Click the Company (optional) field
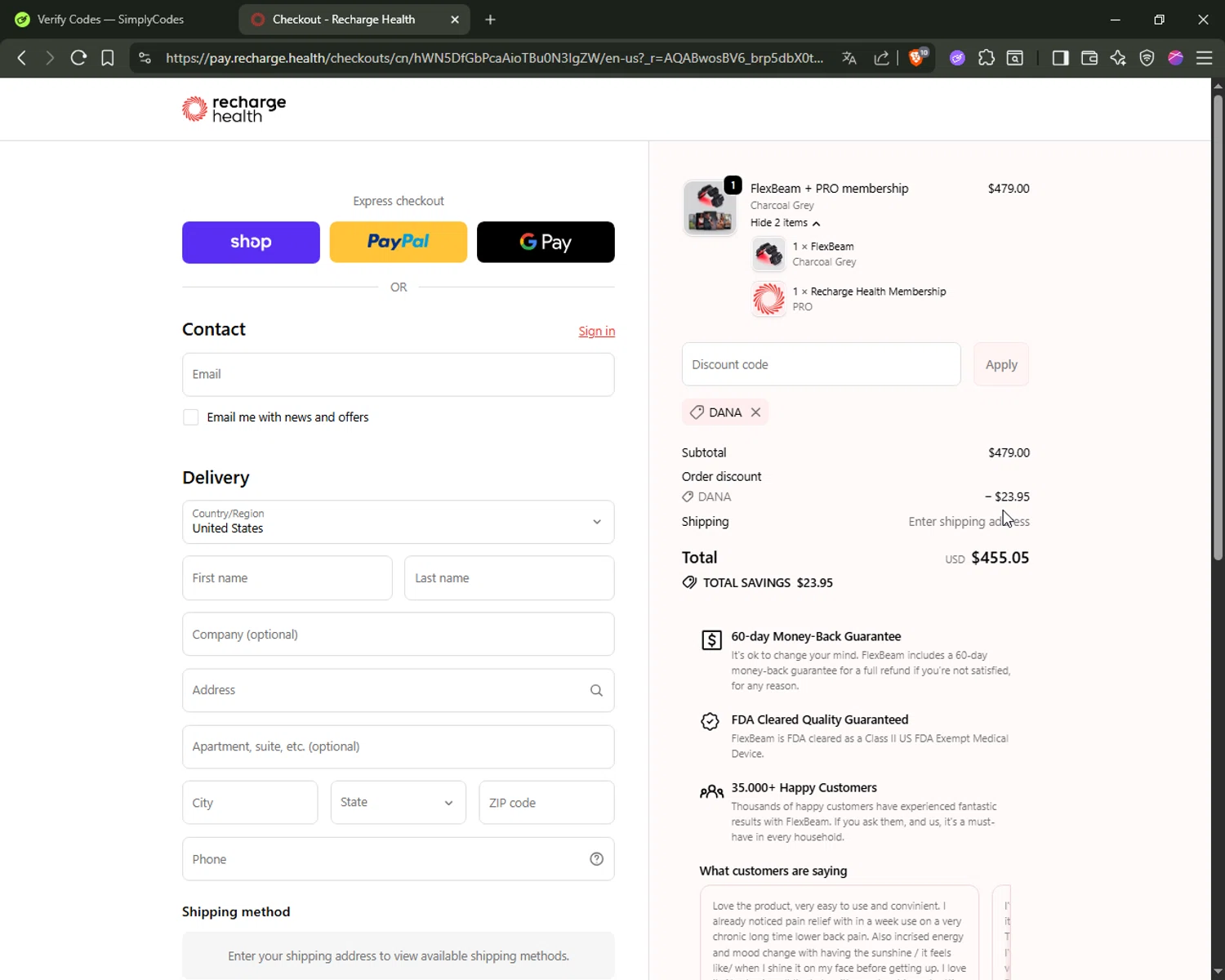 [x=398, y=635]
